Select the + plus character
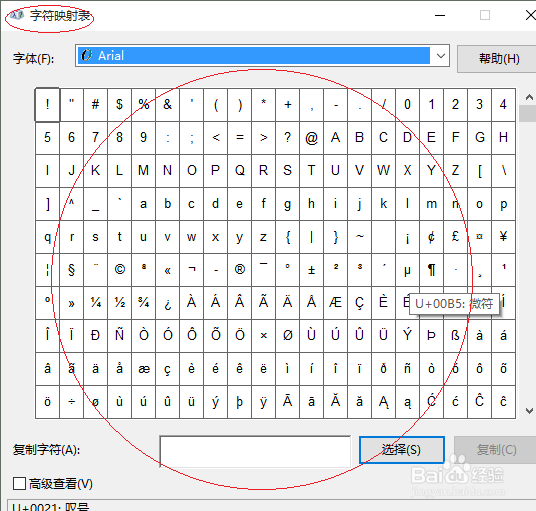Image resolution: width=536 pixels, height=511 pixels. pos(287,105)
